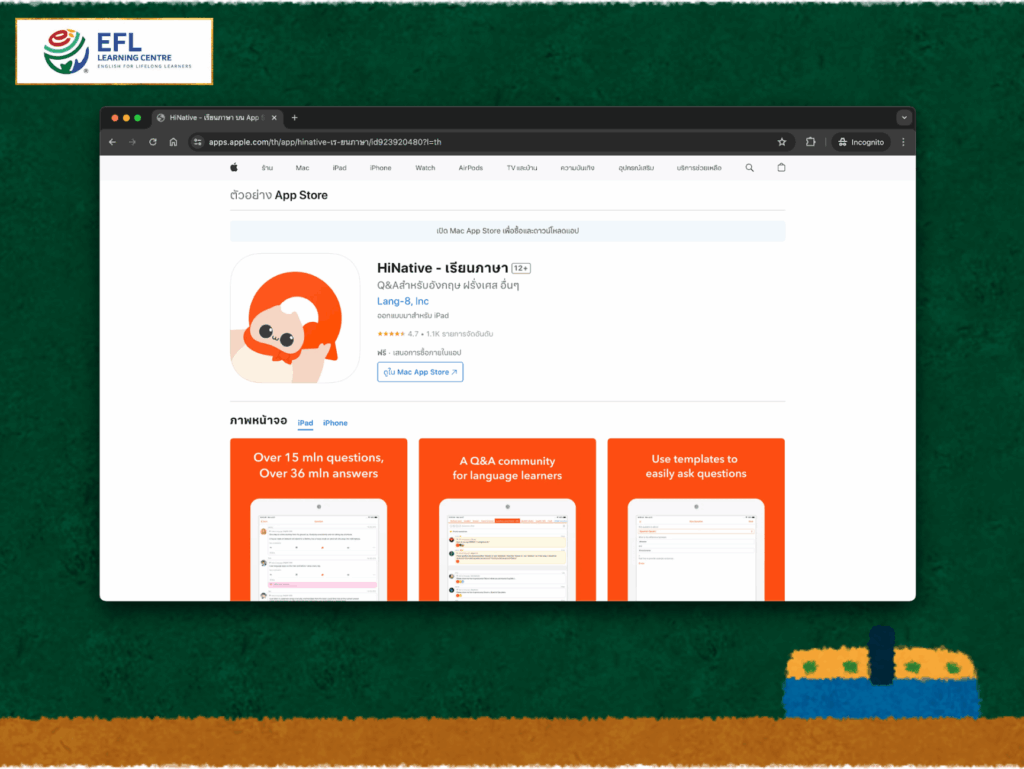
Task: Bookmark this page with the star icon
Action: click(x=782, y=142)
